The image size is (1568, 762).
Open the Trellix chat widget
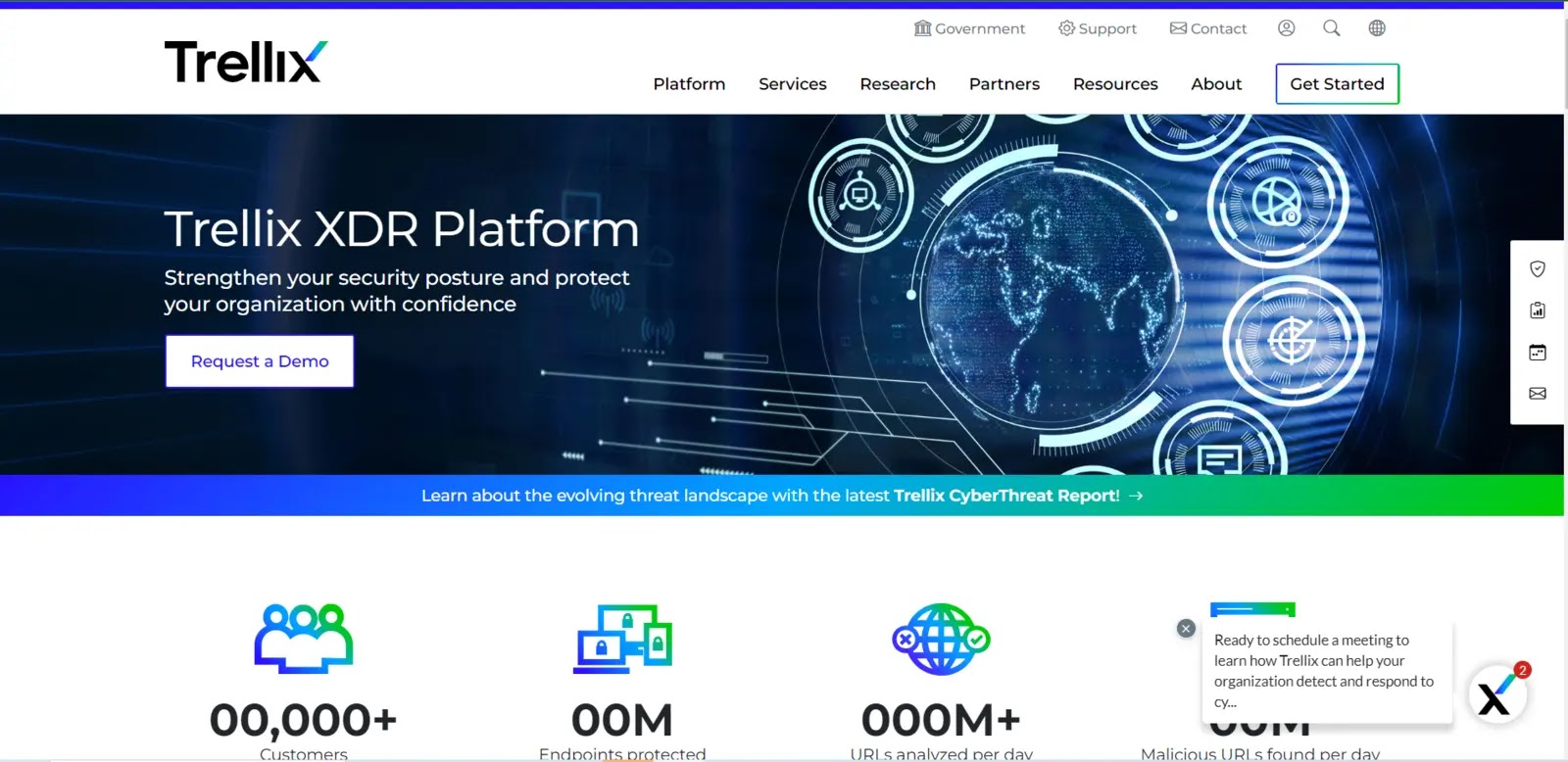[1495, 694]
